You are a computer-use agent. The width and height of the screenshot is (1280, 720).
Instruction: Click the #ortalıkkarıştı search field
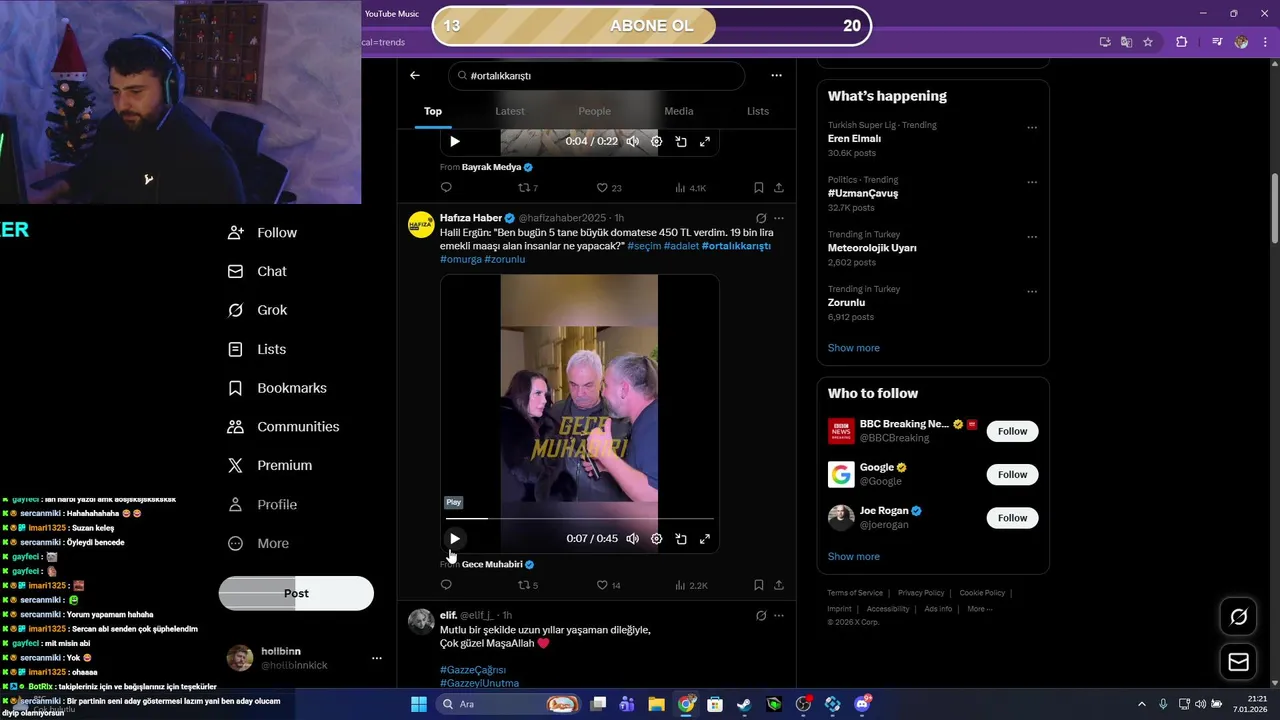coord(597,76)
